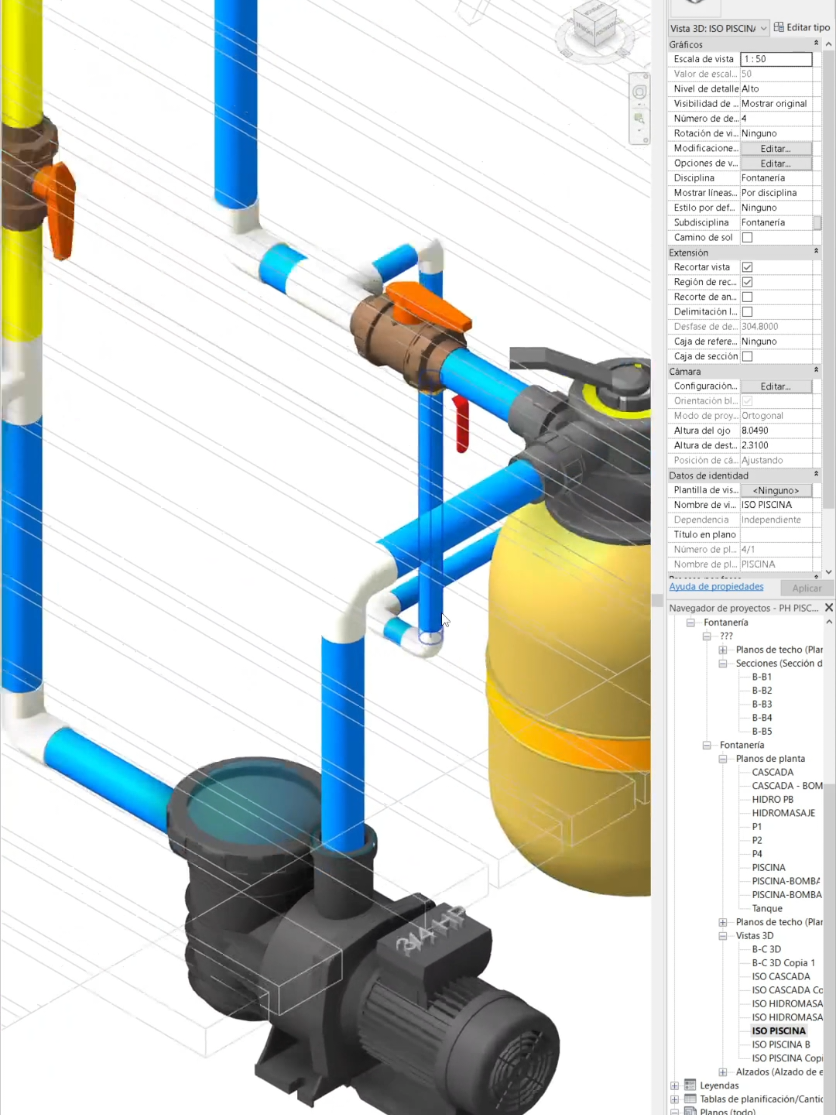Click Editar... in the Configuración row
Image resolution: width=836 pixels, height=1115 pixels.
tap(776, 386)
